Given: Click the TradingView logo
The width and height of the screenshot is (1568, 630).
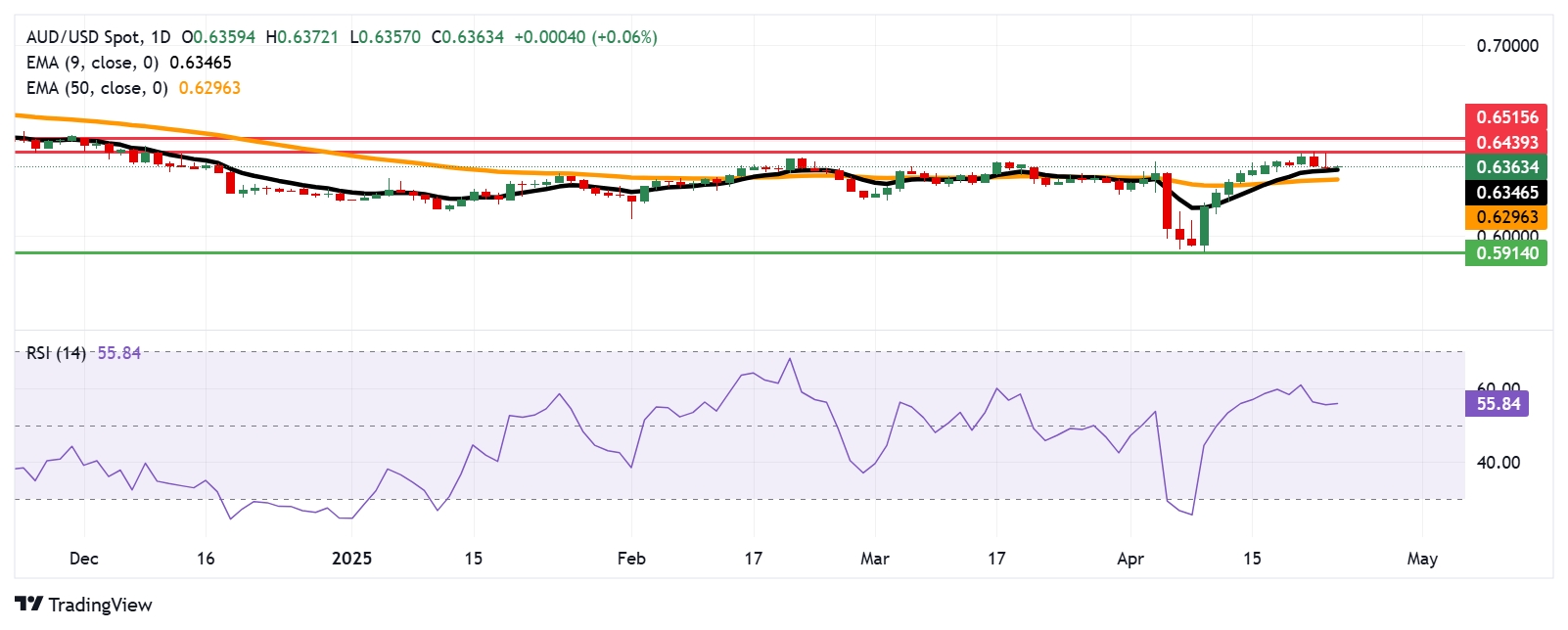Looking at the screenshot, I should 84,605.
